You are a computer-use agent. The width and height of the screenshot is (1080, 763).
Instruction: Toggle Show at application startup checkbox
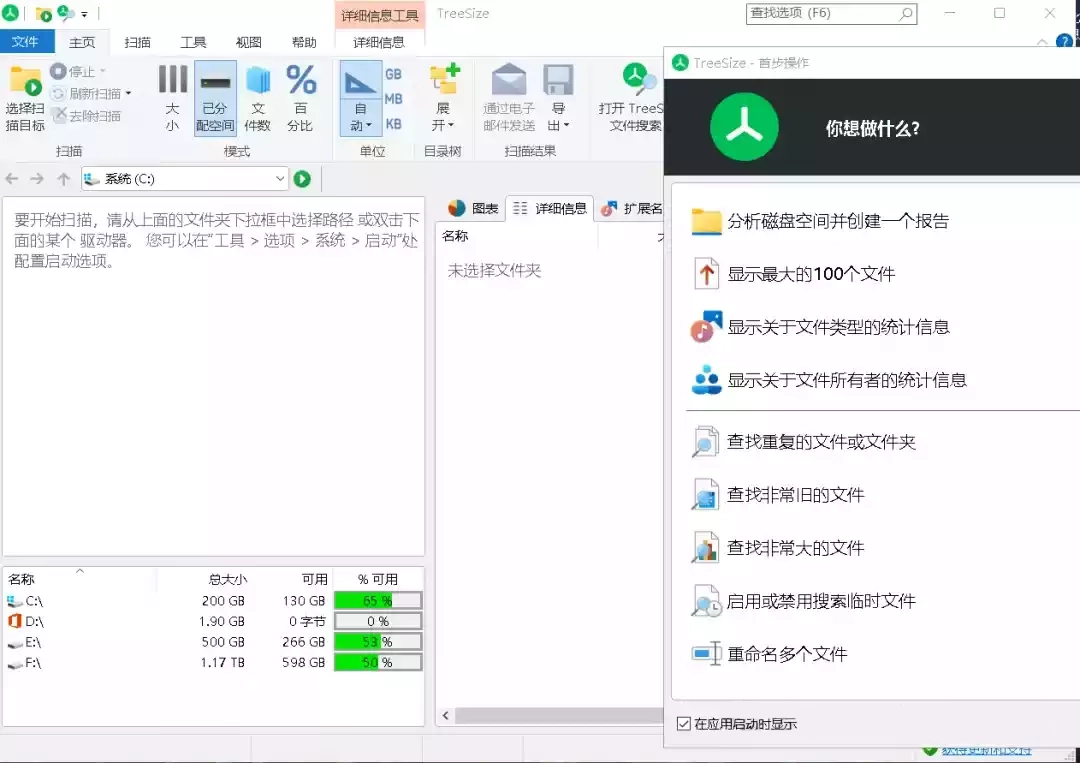[x=683, y=724]
